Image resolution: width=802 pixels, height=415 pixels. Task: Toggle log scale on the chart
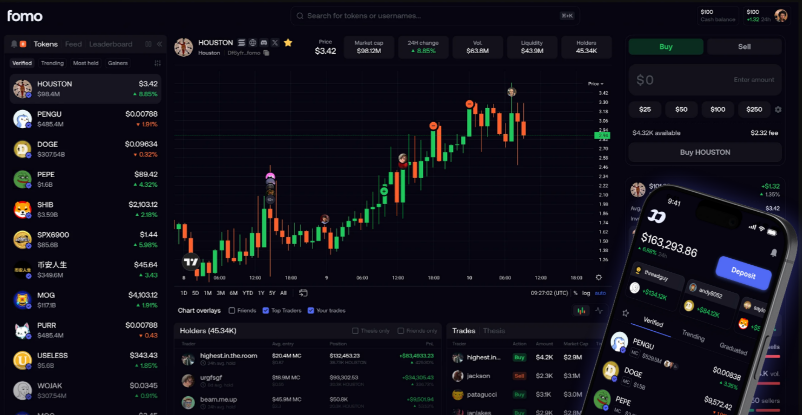pyautogui.click(x=586, y=293)
